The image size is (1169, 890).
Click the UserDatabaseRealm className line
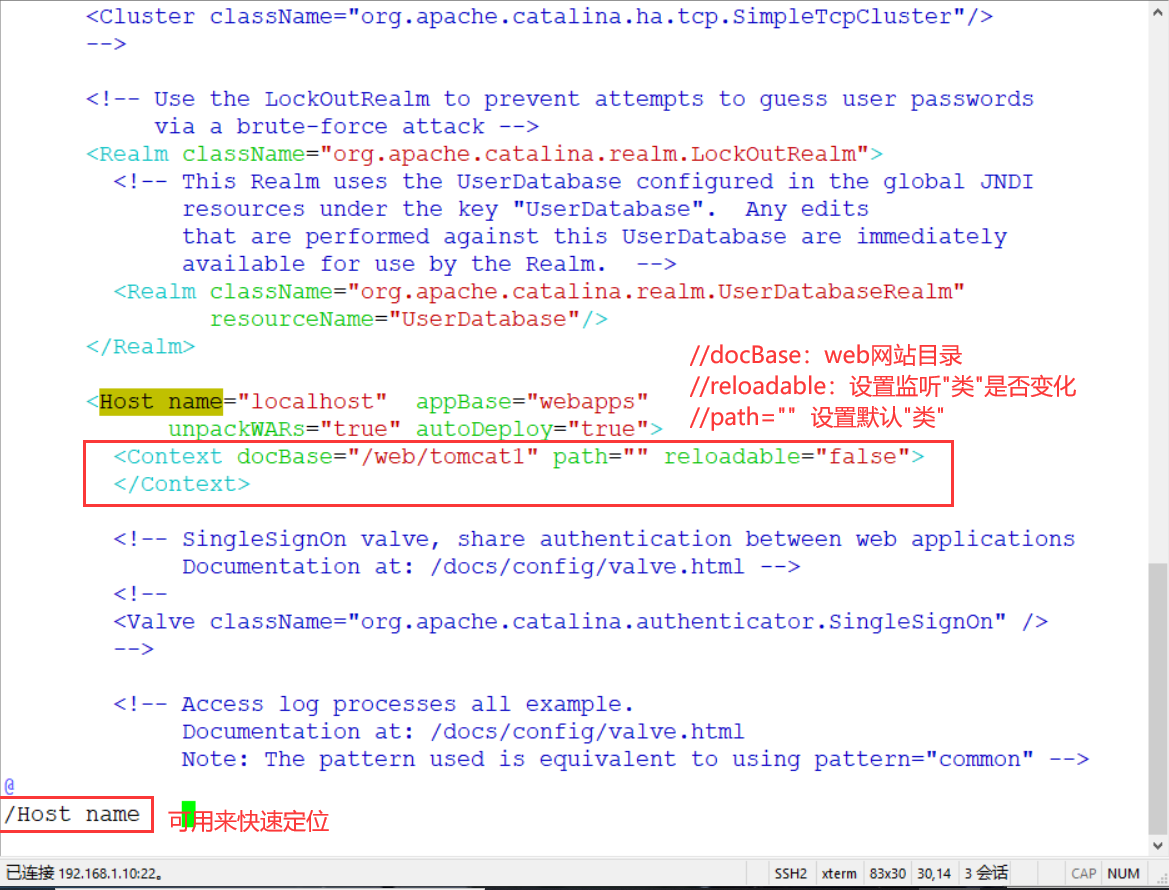pos(539,291)
